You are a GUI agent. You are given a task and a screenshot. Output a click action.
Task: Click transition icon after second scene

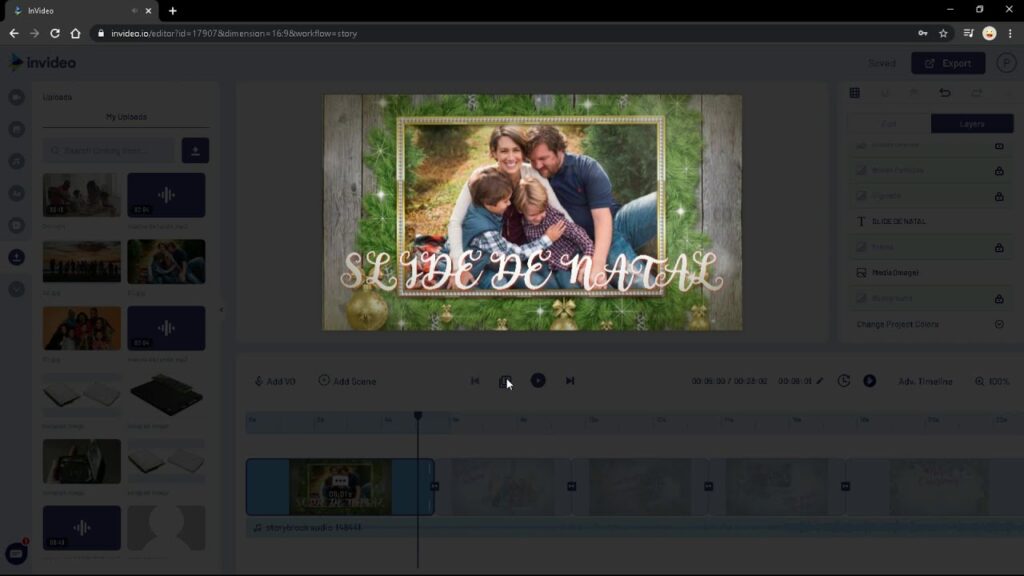[x=571, y=487]
